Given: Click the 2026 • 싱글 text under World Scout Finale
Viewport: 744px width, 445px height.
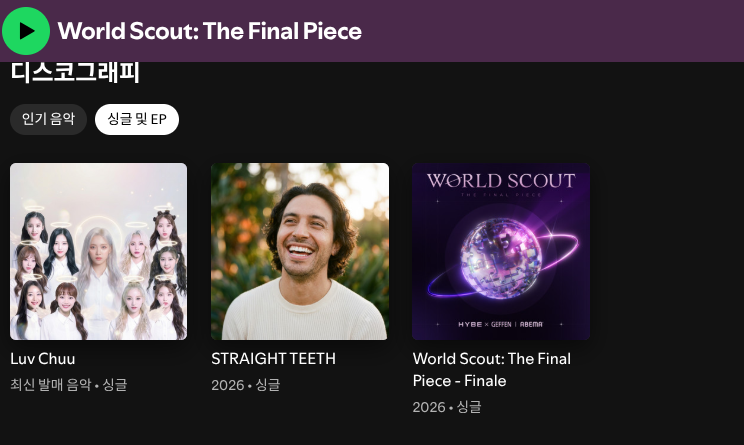Looking at the screenshot, I should pos(447,407).
